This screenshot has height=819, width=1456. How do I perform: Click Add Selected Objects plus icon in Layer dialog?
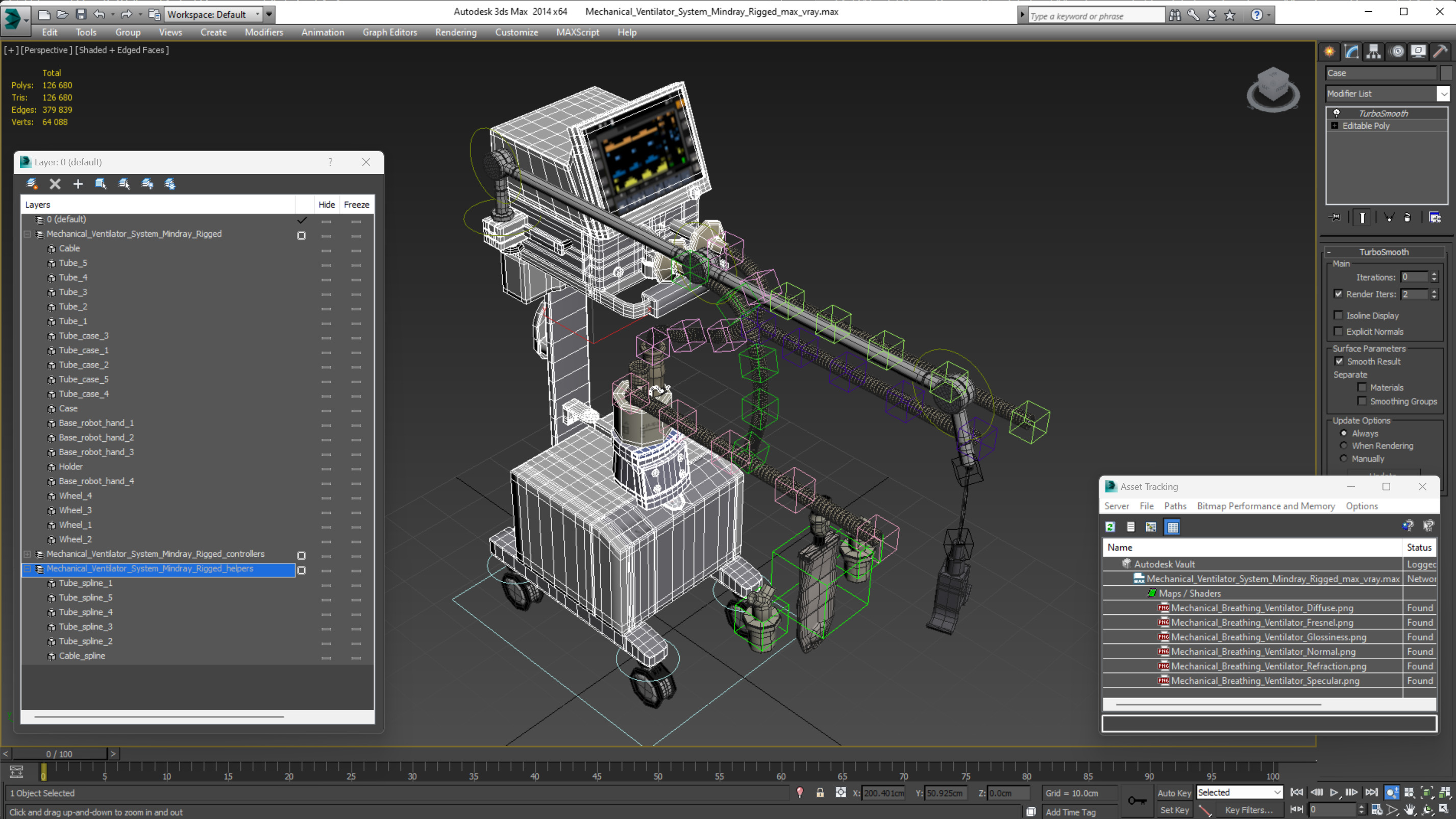[78, 184]
